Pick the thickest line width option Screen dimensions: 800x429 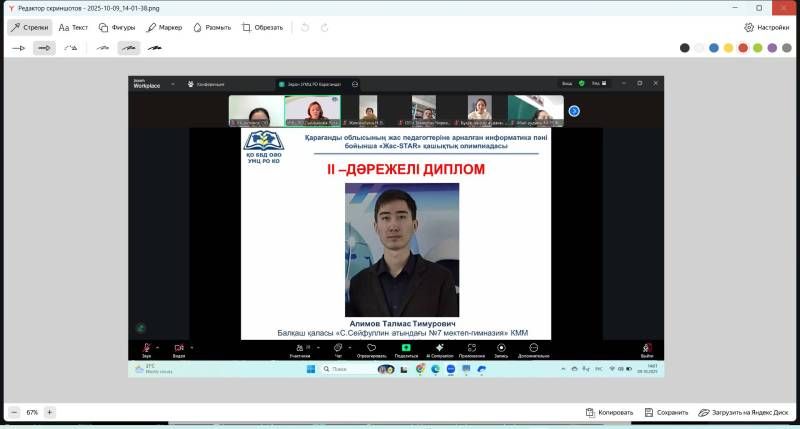click(154, 47)
